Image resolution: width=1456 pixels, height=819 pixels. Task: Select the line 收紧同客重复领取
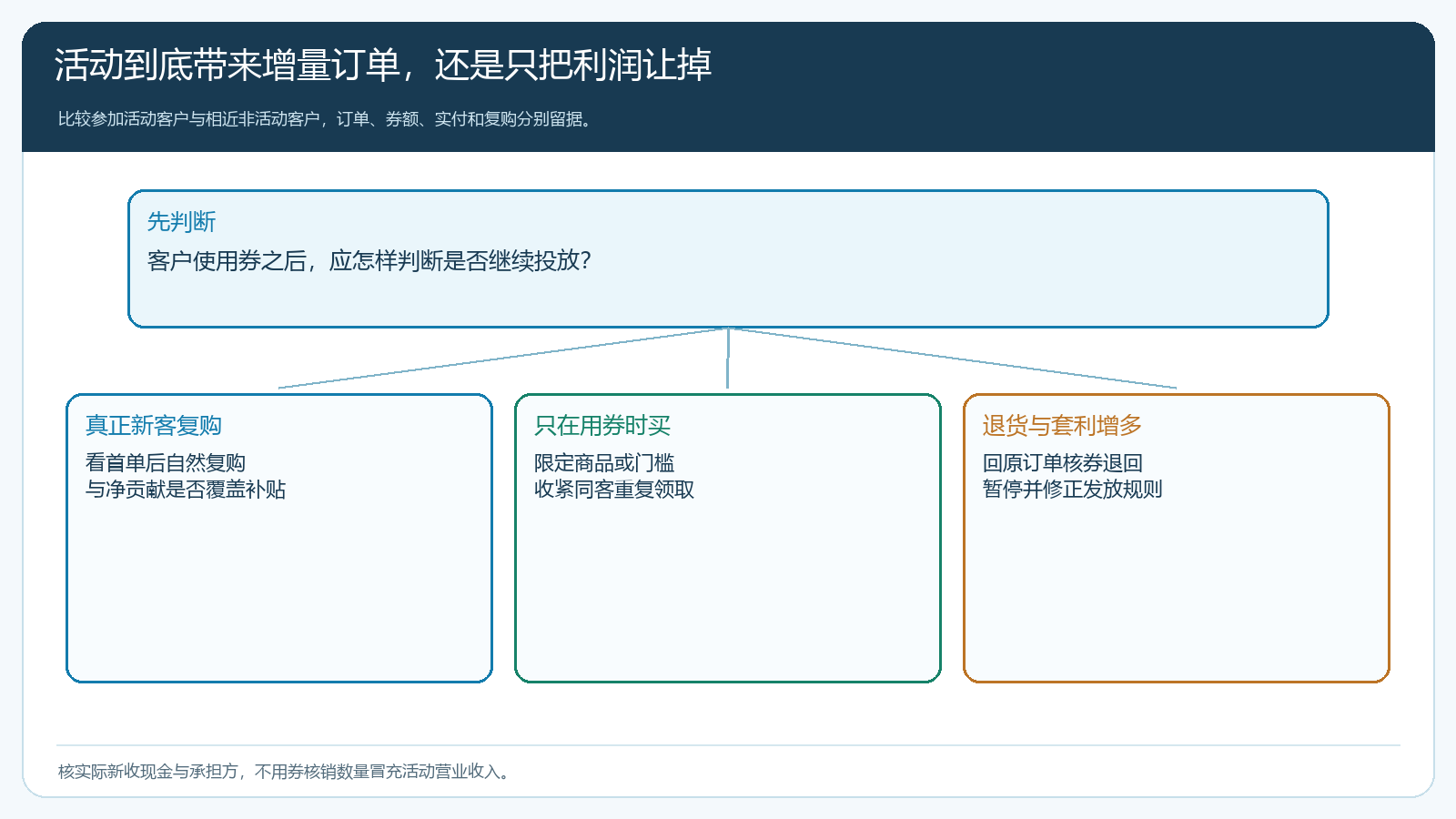(x=614, y=490)
